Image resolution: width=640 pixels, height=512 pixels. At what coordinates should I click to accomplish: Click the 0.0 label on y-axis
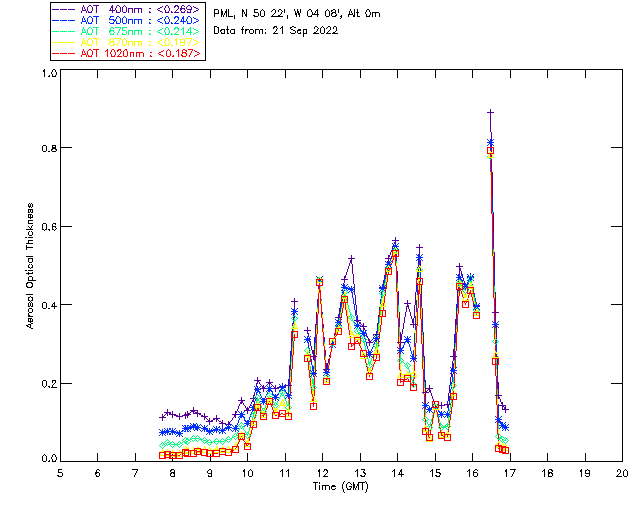tap(49, 458)
